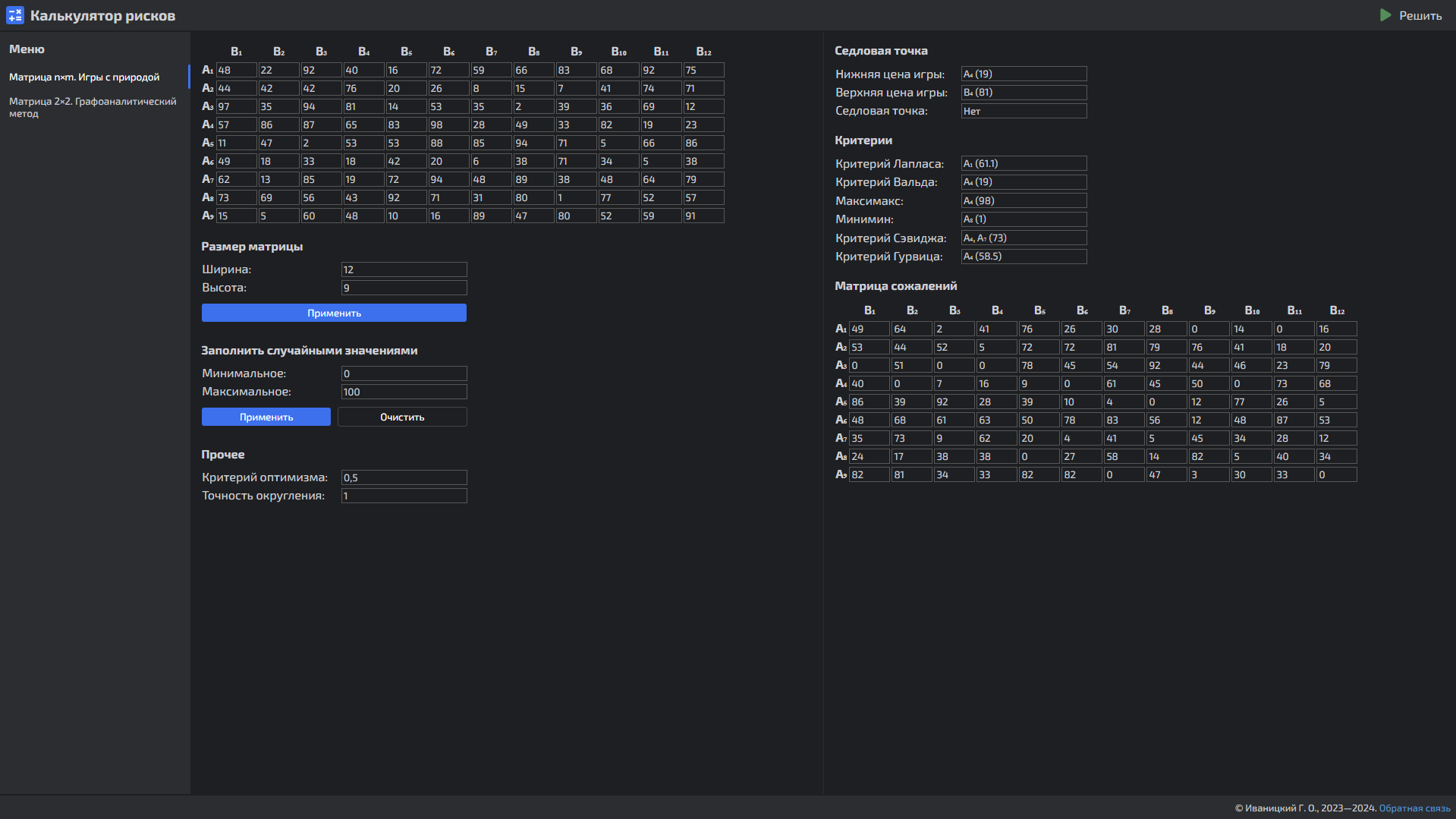1456x819 pixels.
Task: Select regret matrix cell A6 B11 with value 87
Action: click(x=1294, y=420)
